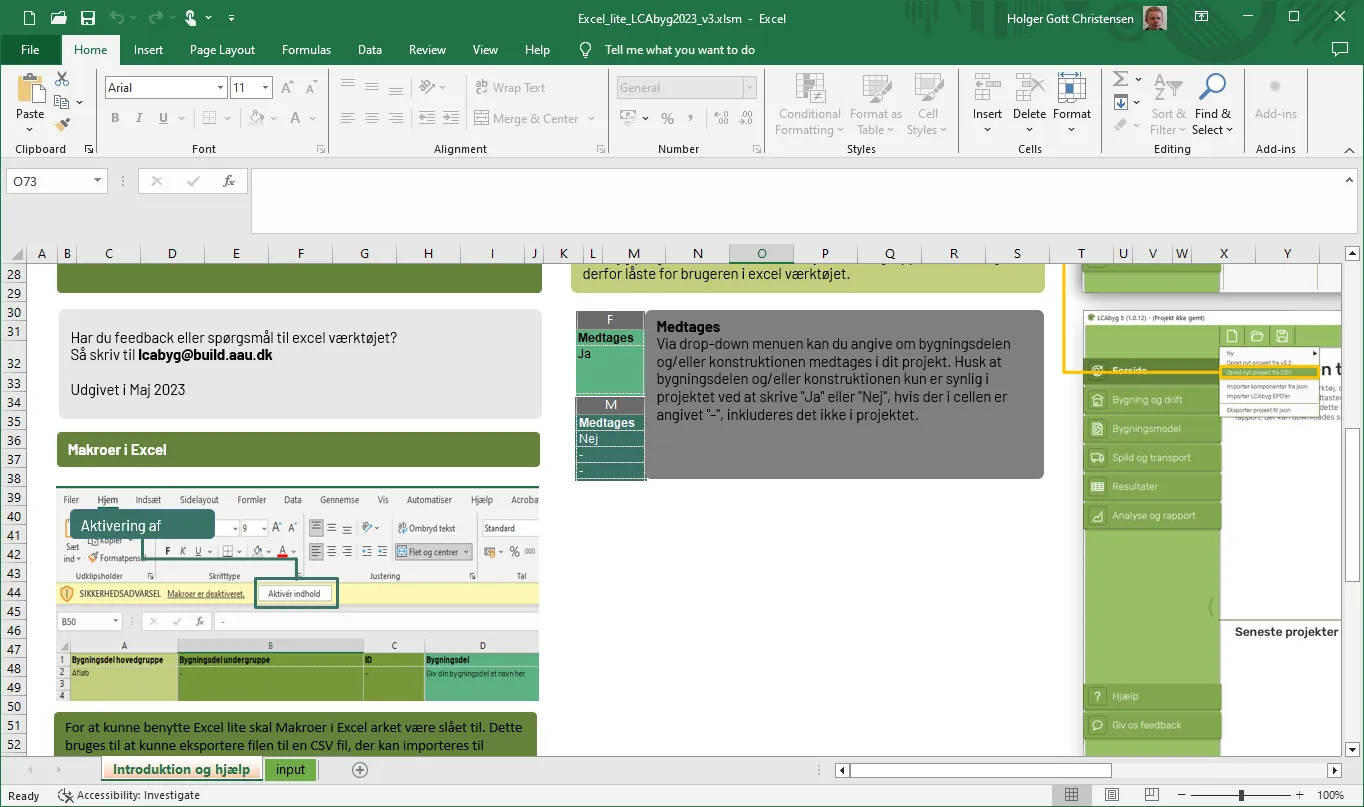Toggle Bold formatting
The image size is (1364, 807).
pos(115,118)
